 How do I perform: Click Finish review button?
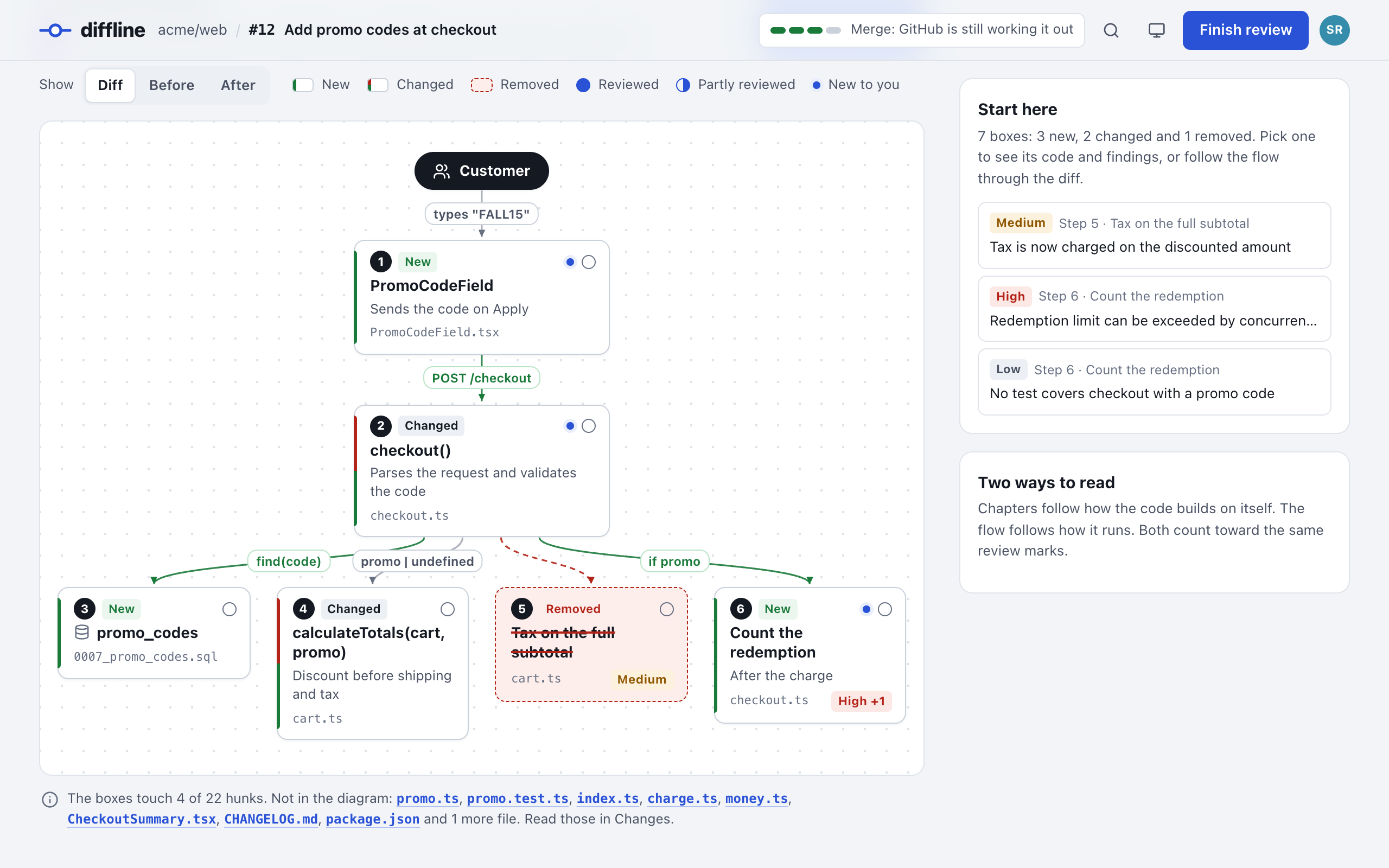(1246, 30)
